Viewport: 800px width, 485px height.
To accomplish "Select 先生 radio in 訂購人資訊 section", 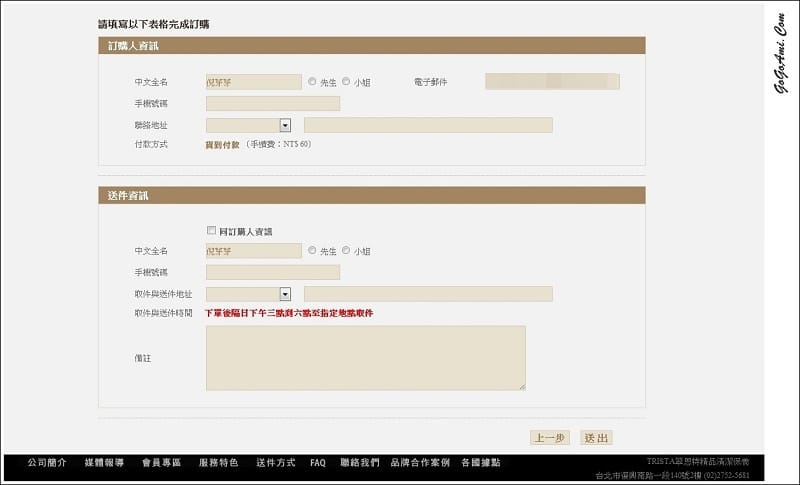I will (x=312, y=82).
